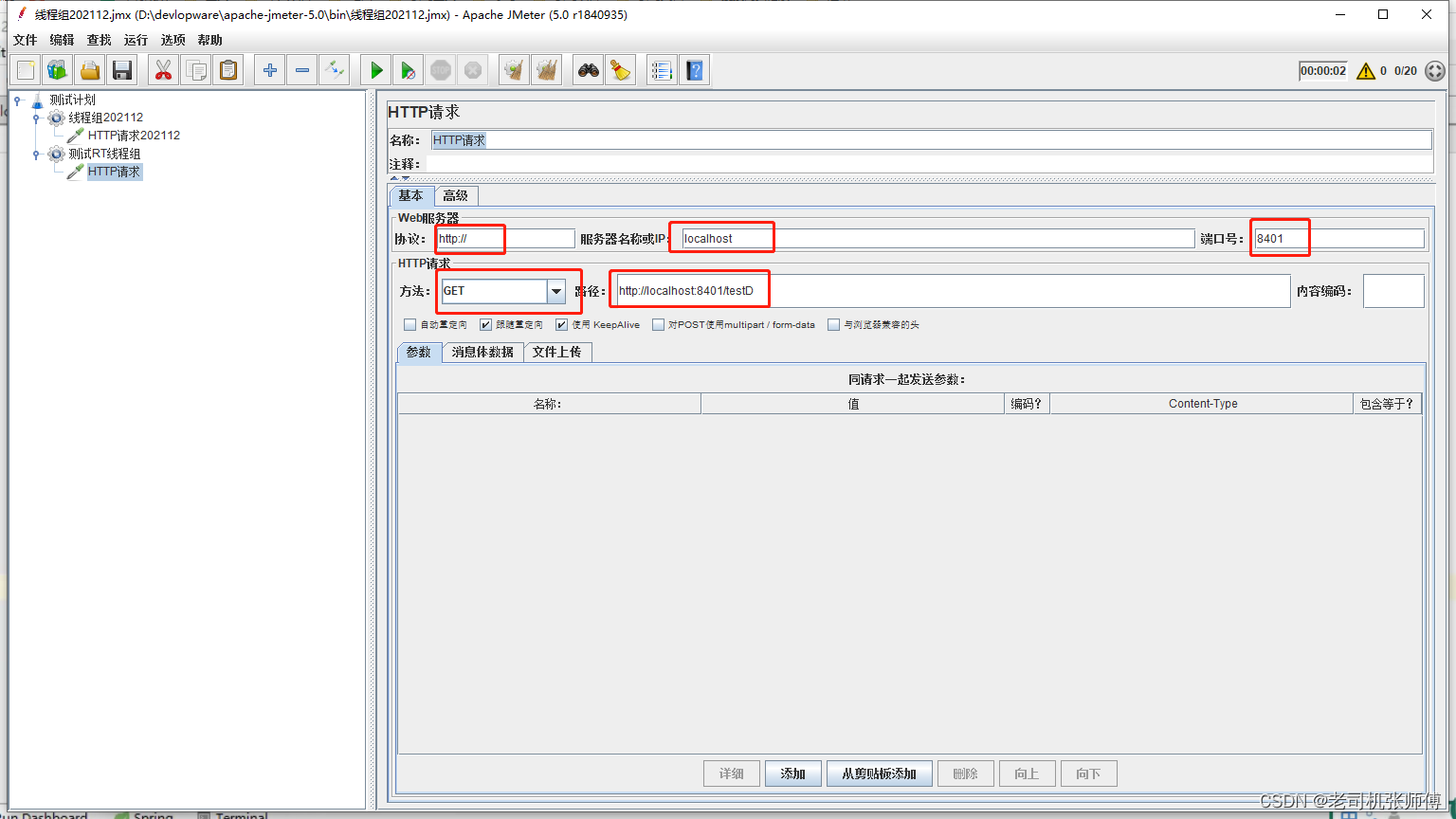Click the New test plan toolbar icon
This screenshot has height=819, width=1456.
pyautogui.click(x=26, y=70)
